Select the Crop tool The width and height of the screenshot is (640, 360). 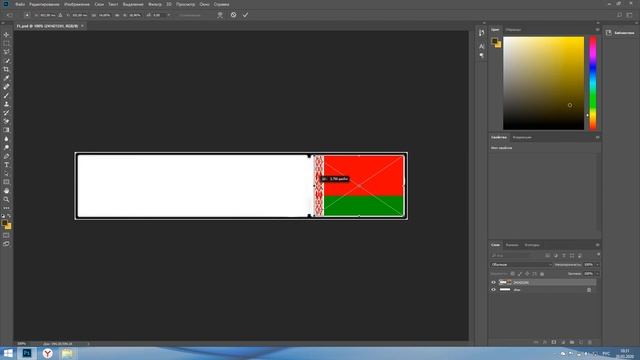tap(6, 69)
